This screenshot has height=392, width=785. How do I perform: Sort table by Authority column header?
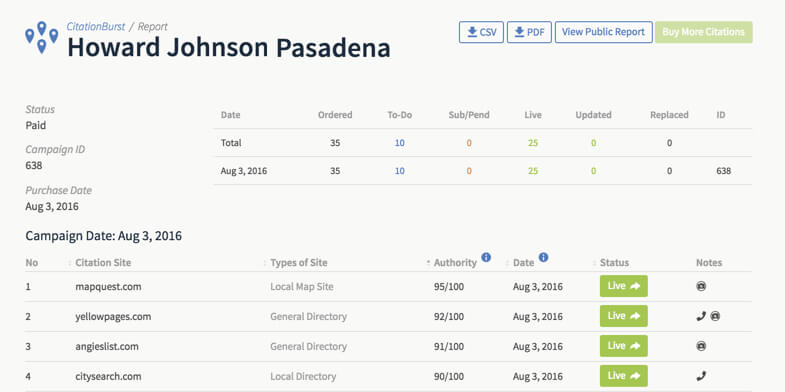click(x=455, y=263)
